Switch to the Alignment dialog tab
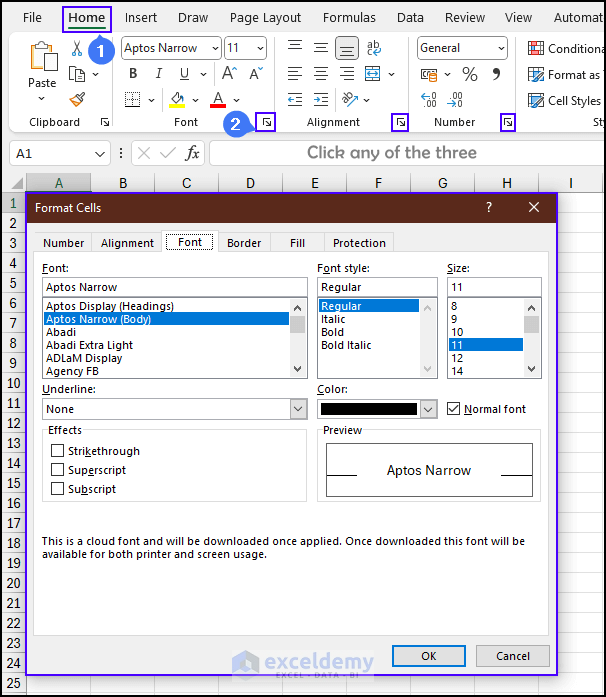Screen dimensions: 606x697 127,243
